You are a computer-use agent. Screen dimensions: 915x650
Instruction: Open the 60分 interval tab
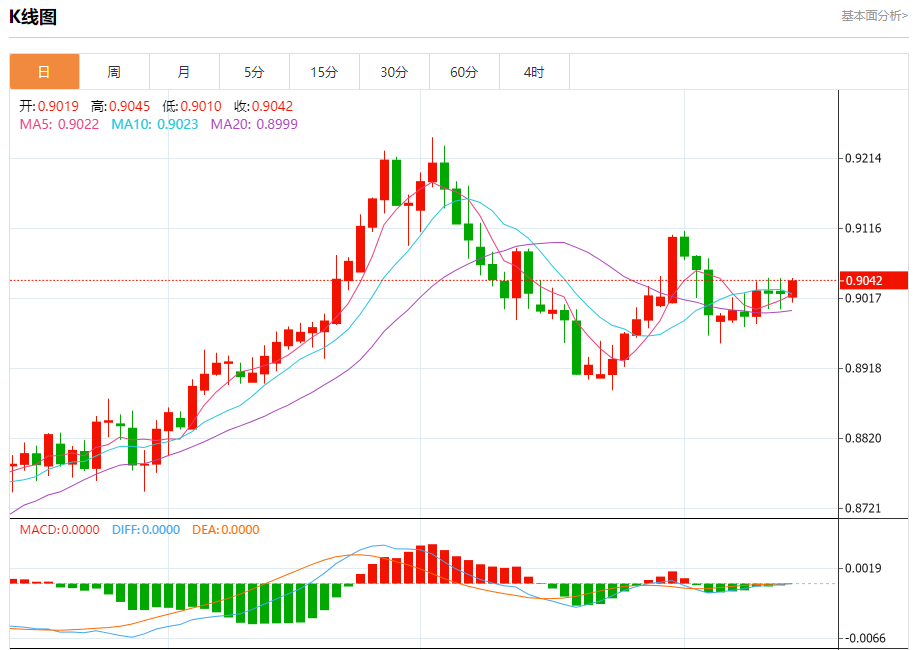(465, 72)
